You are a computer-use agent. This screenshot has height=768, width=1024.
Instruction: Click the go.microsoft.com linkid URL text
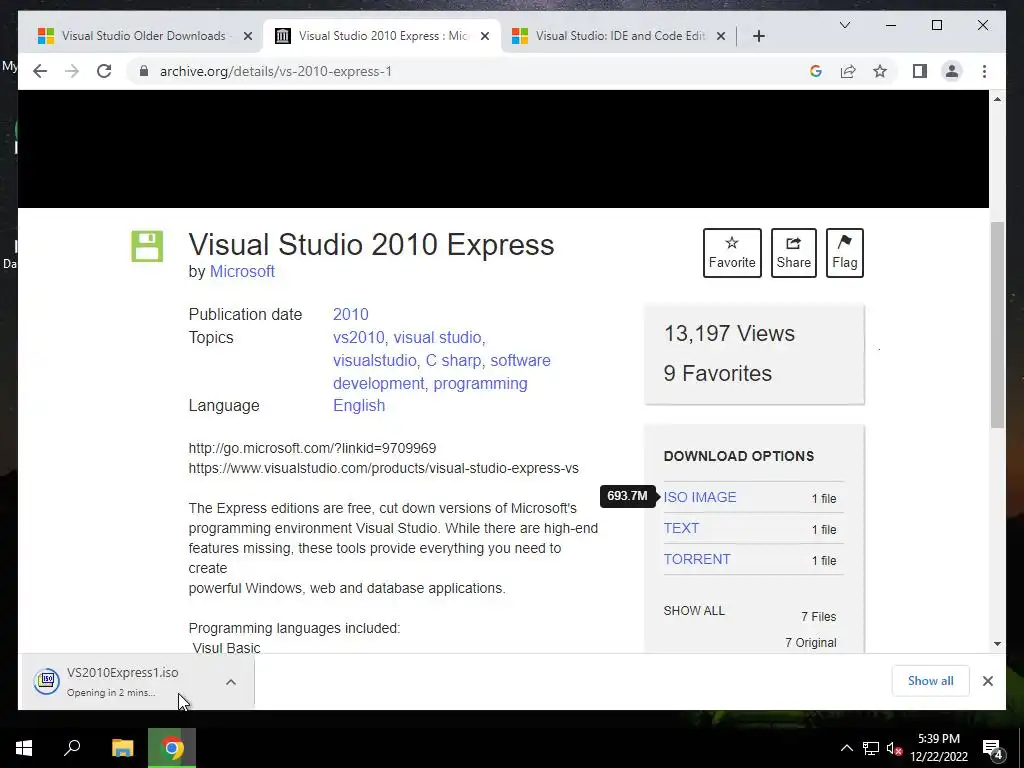click(x=312, y=448)
